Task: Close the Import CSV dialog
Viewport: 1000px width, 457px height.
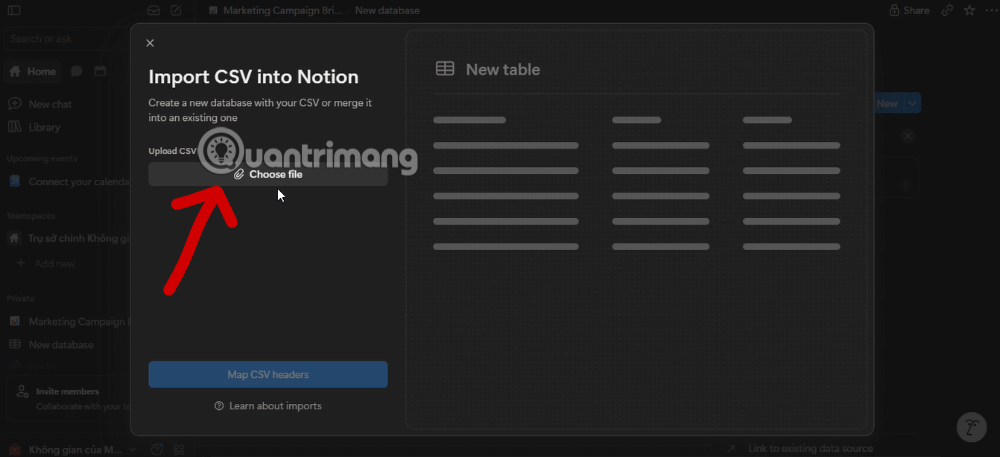Action: (x=150, y=43)
